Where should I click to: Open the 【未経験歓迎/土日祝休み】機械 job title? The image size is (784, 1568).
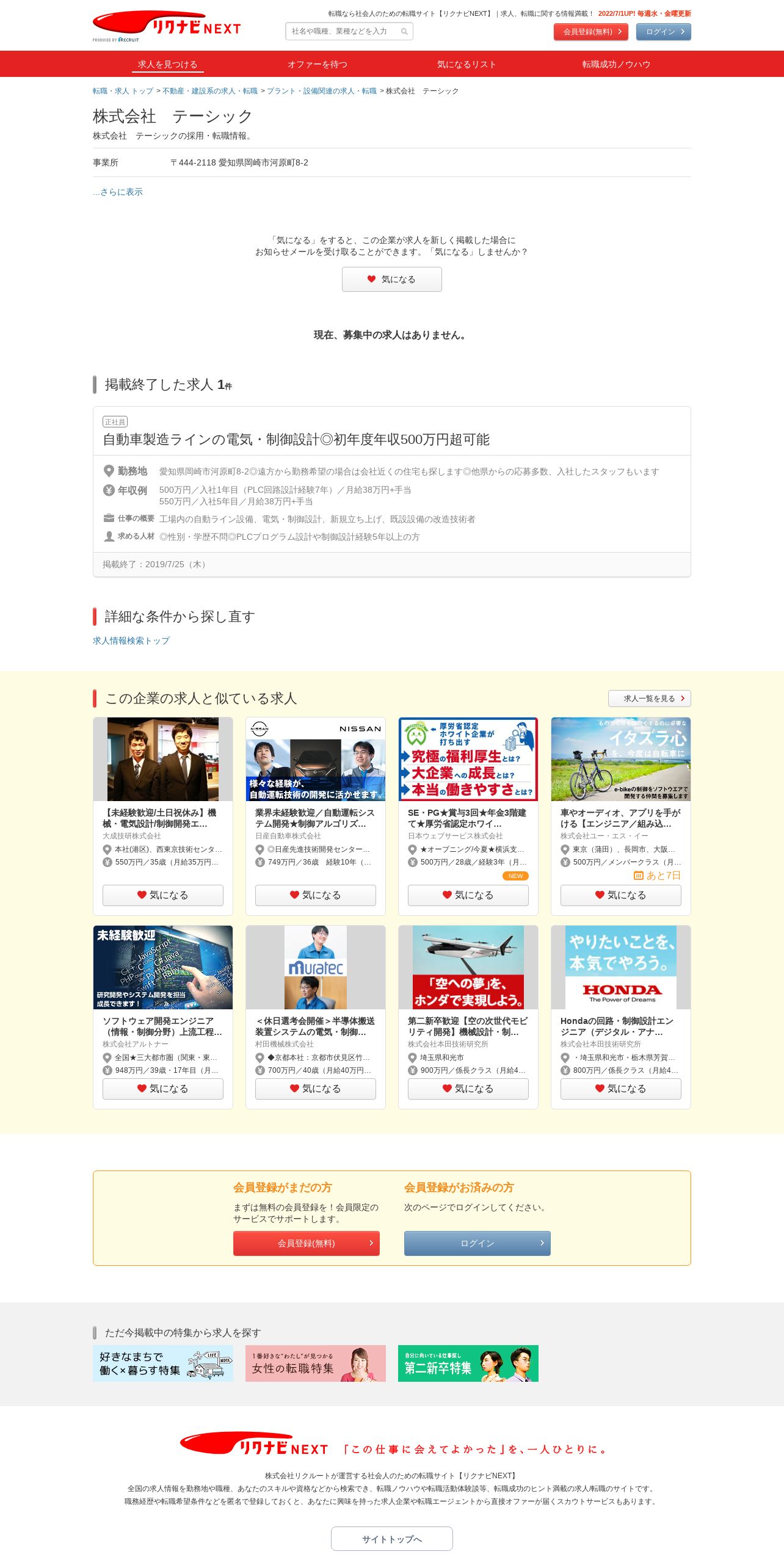point(159,818)
